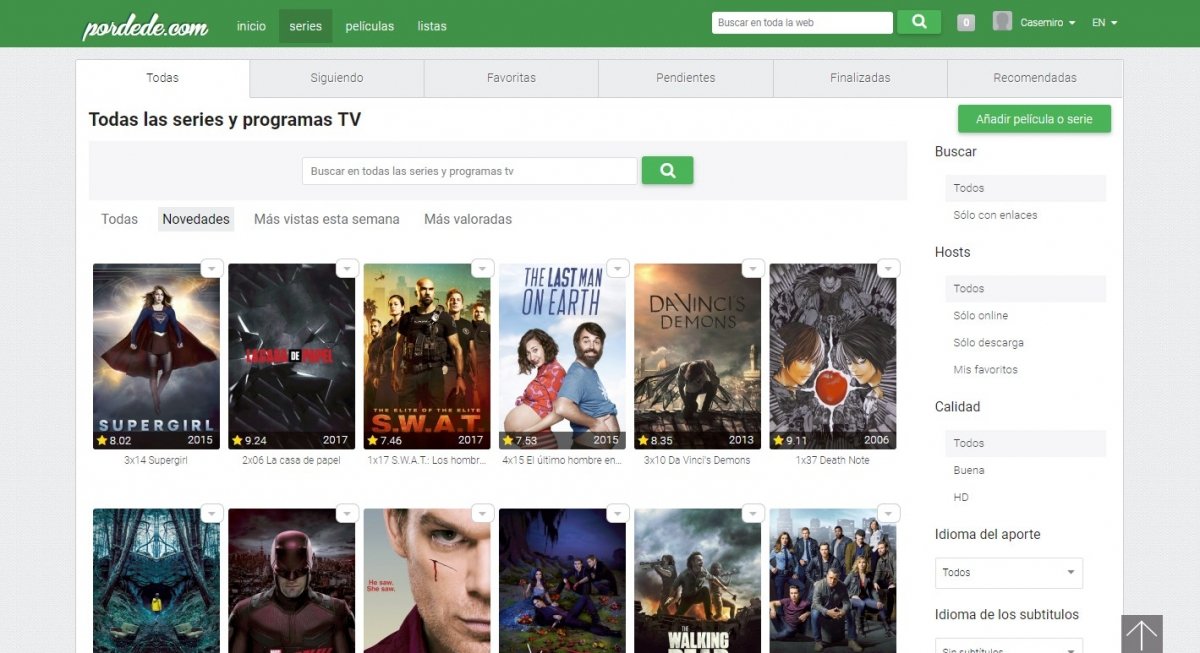Select the Todas sort filter
The width and height of the screenshot is (1200, 653).
119,219
